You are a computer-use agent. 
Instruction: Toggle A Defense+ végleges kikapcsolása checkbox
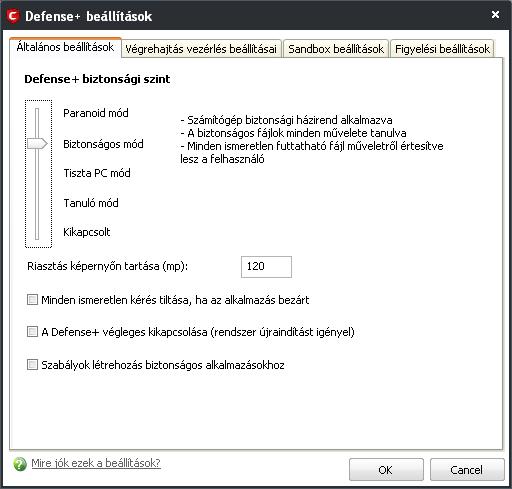[x=32, y=332]
